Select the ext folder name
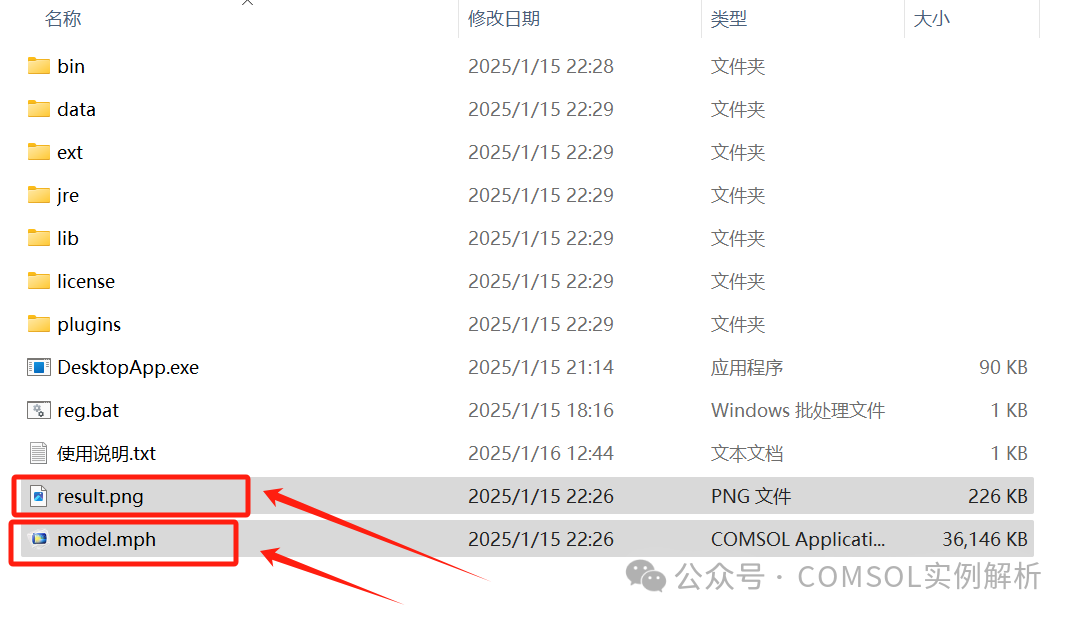 [70, 152]
